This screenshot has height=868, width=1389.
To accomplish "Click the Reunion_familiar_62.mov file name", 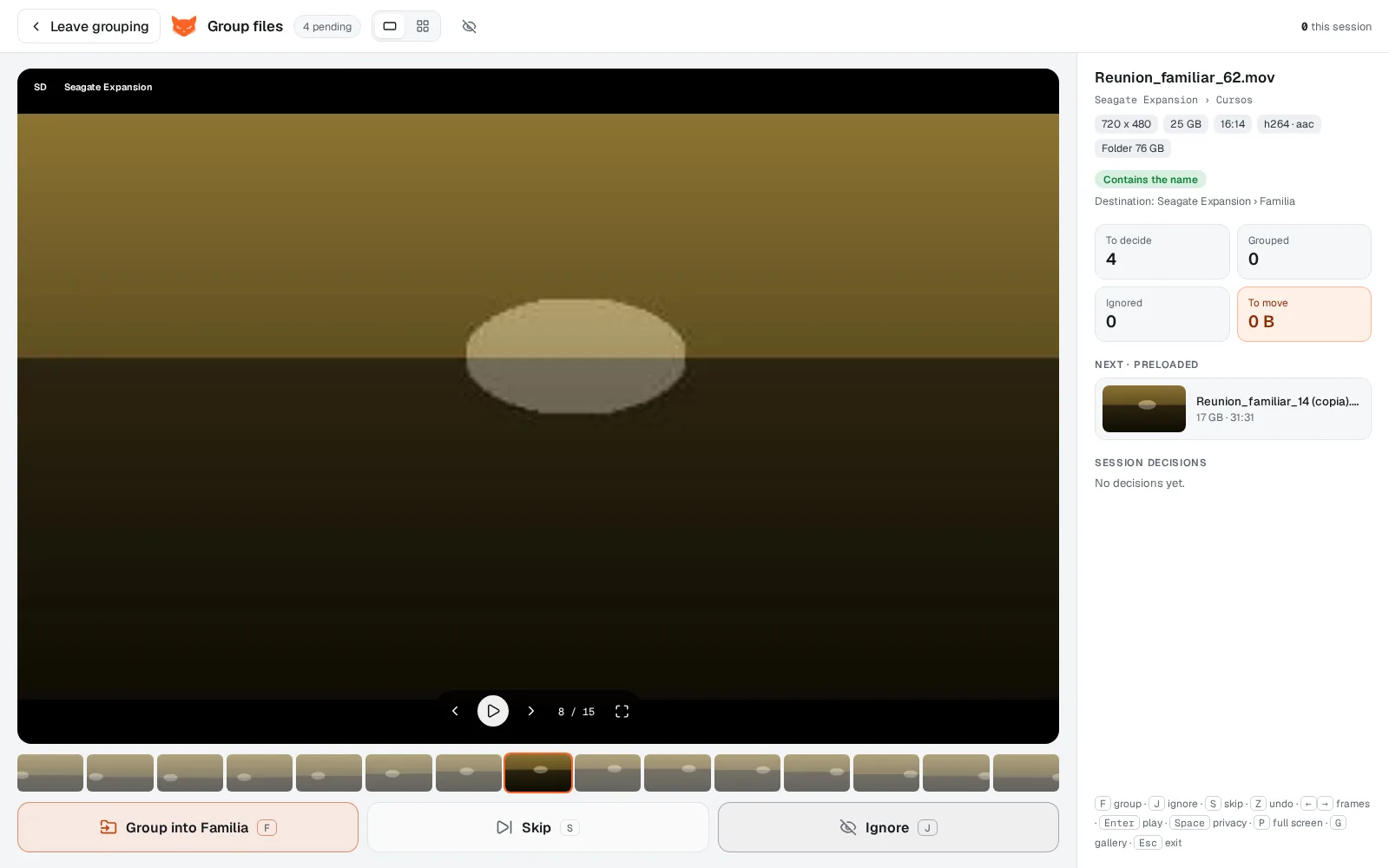I will point(1184,77).
